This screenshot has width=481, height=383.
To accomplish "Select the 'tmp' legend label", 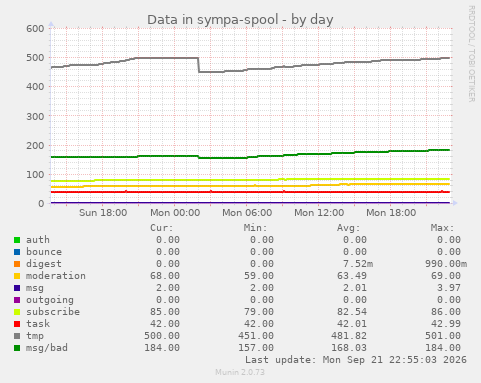I will click(x=35, y=336).
